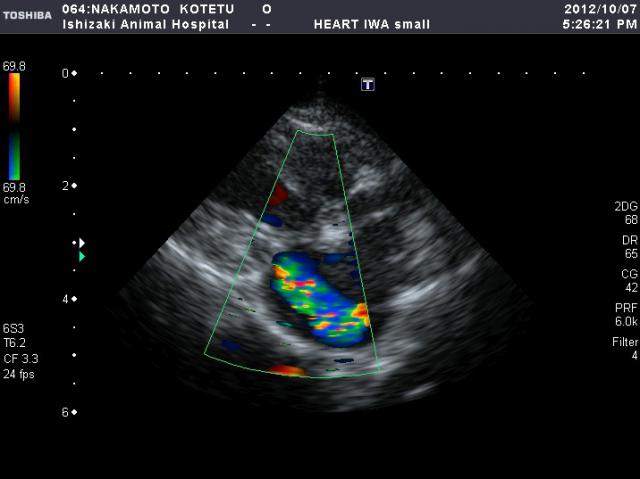Click the DR 65 dynamic range value
The width and height of the screenshot is (640, 479).
(x=630, y=247)
